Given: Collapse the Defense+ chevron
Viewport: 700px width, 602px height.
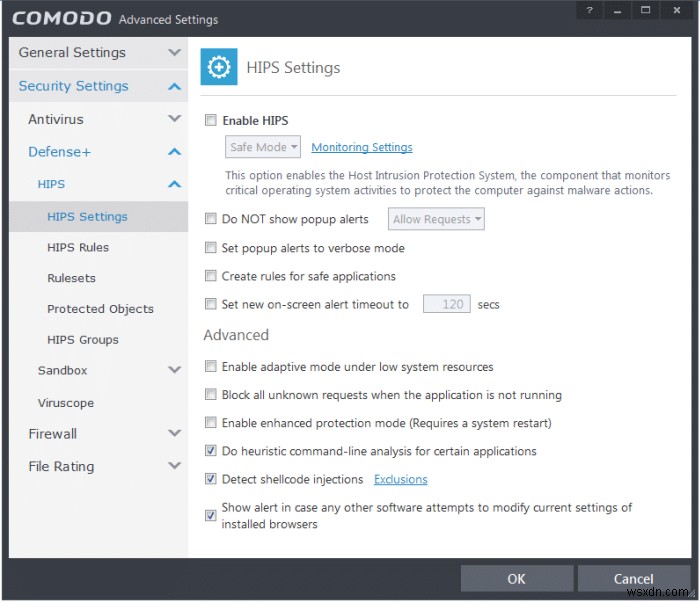Looking at the screenshot, I should pyautogui.click(x=175, y=152).
